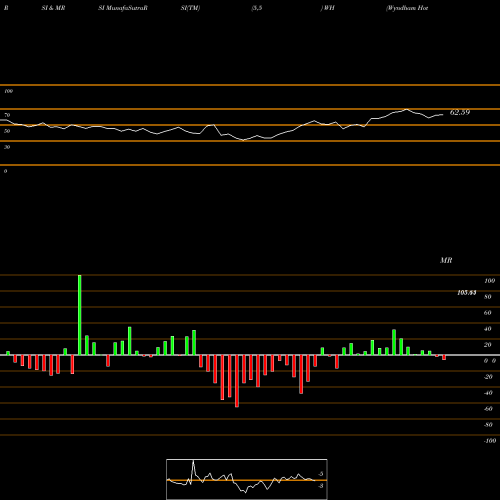This screenshot has width=500, height=500.
Task: Click the end of the RSI line
Action: (443, 115)
